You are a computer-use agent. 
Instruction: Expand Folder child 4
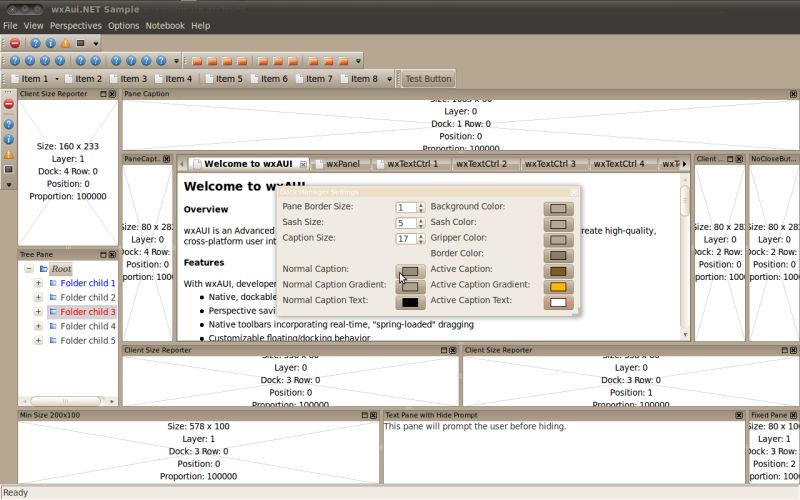[38, 326]
